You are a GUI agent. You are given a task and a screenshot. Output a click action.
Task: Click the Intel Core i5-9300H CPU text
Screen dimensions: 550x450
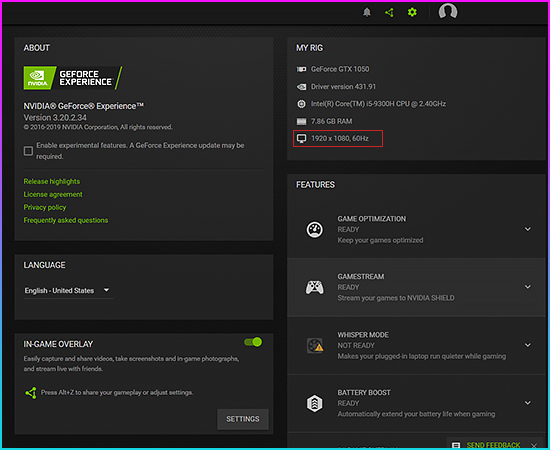[378, 104]
